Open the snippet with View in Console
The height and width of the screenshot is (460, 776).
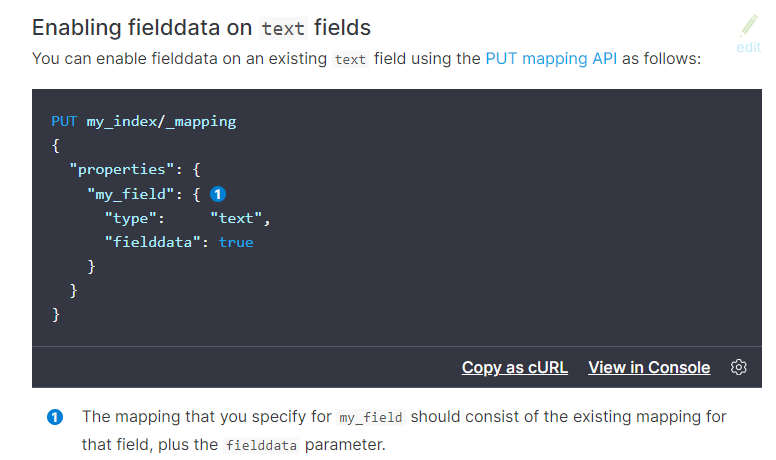[649, 367]
